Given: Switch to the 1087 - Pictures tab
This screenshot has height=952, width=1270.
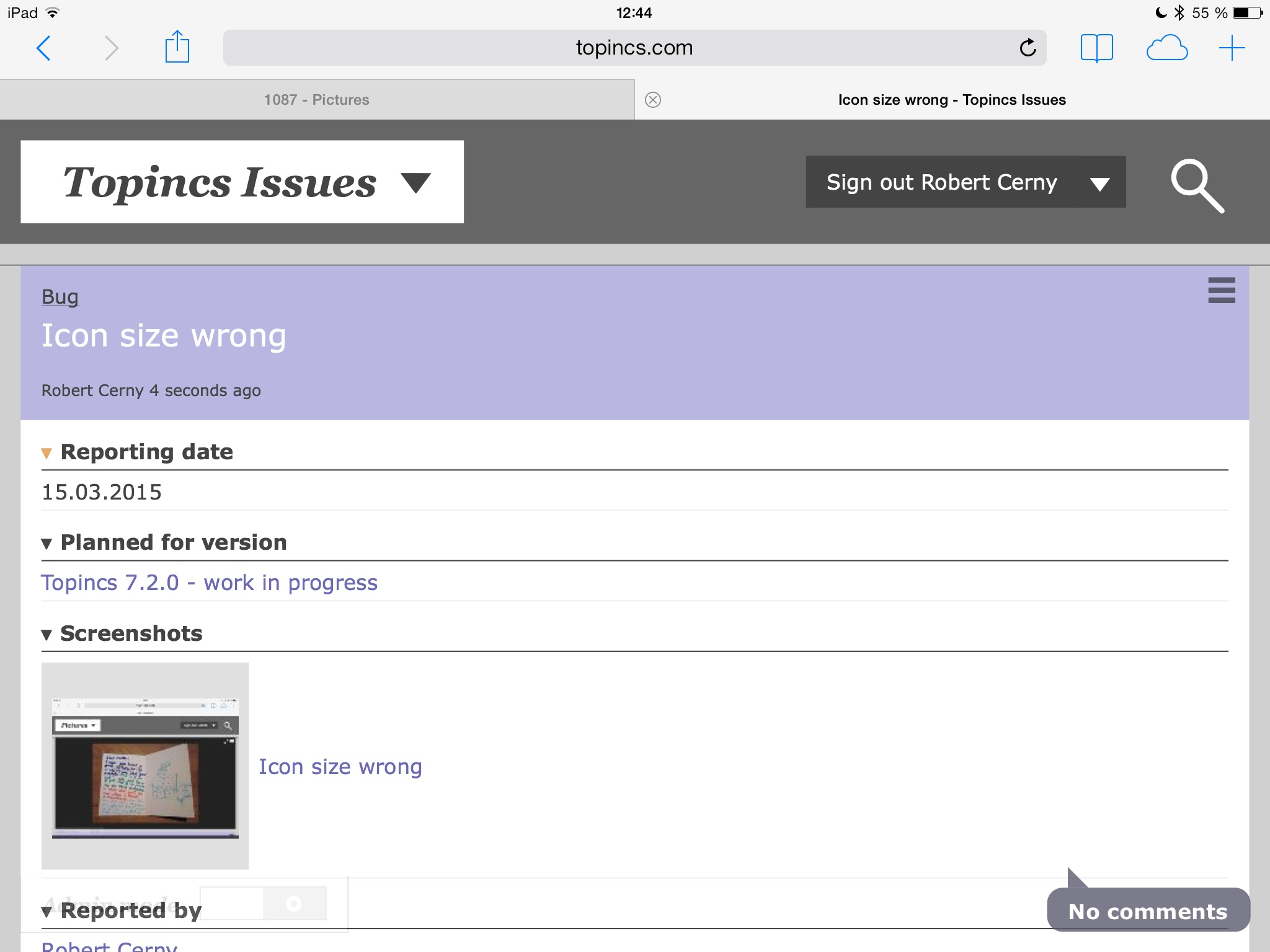Looking at the screenshot, I should [x=316, y=100].
